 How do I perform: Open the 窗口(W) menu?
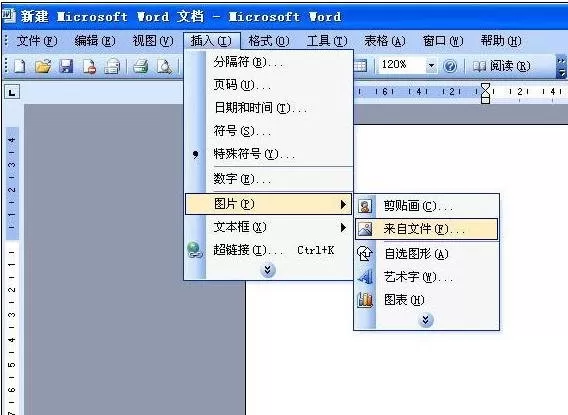point(443,41)
